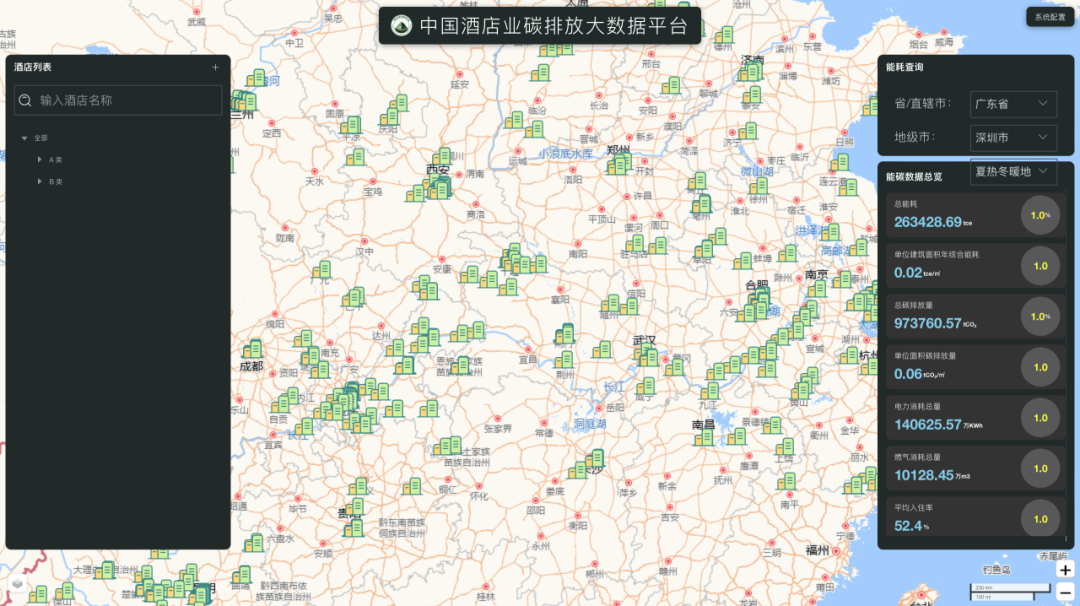
Task: Click the plus icon in 酒店列表 header
Action: coord(216,67)
